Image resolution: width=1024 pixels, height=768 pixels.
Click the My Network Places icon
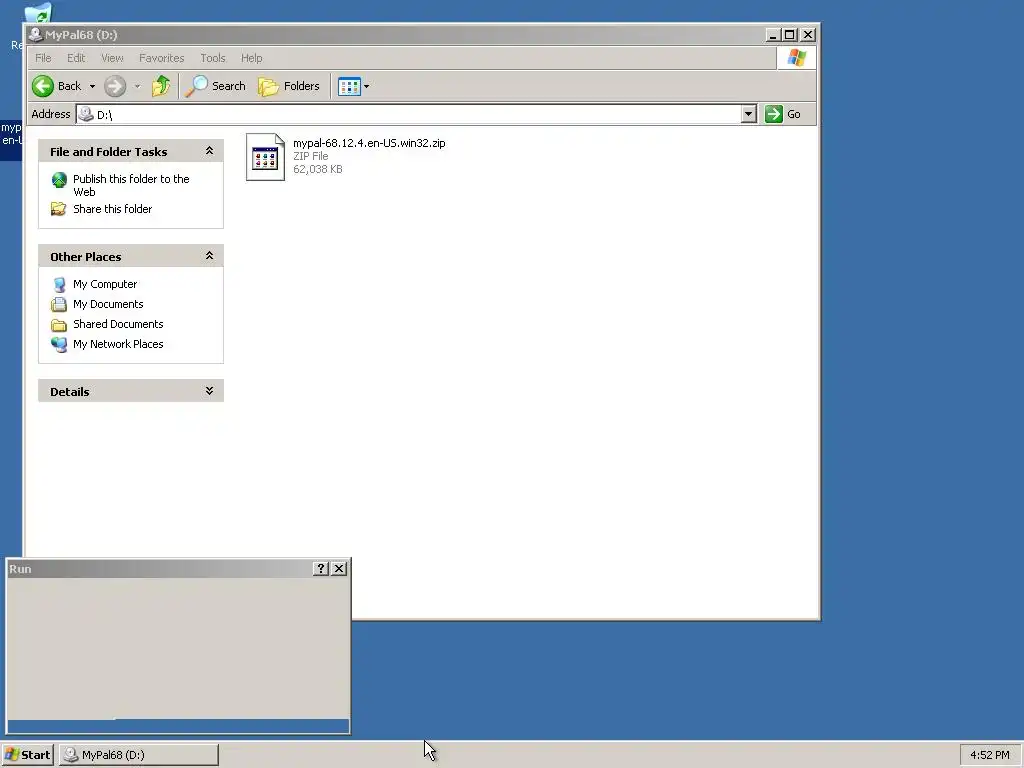point(59,344)
